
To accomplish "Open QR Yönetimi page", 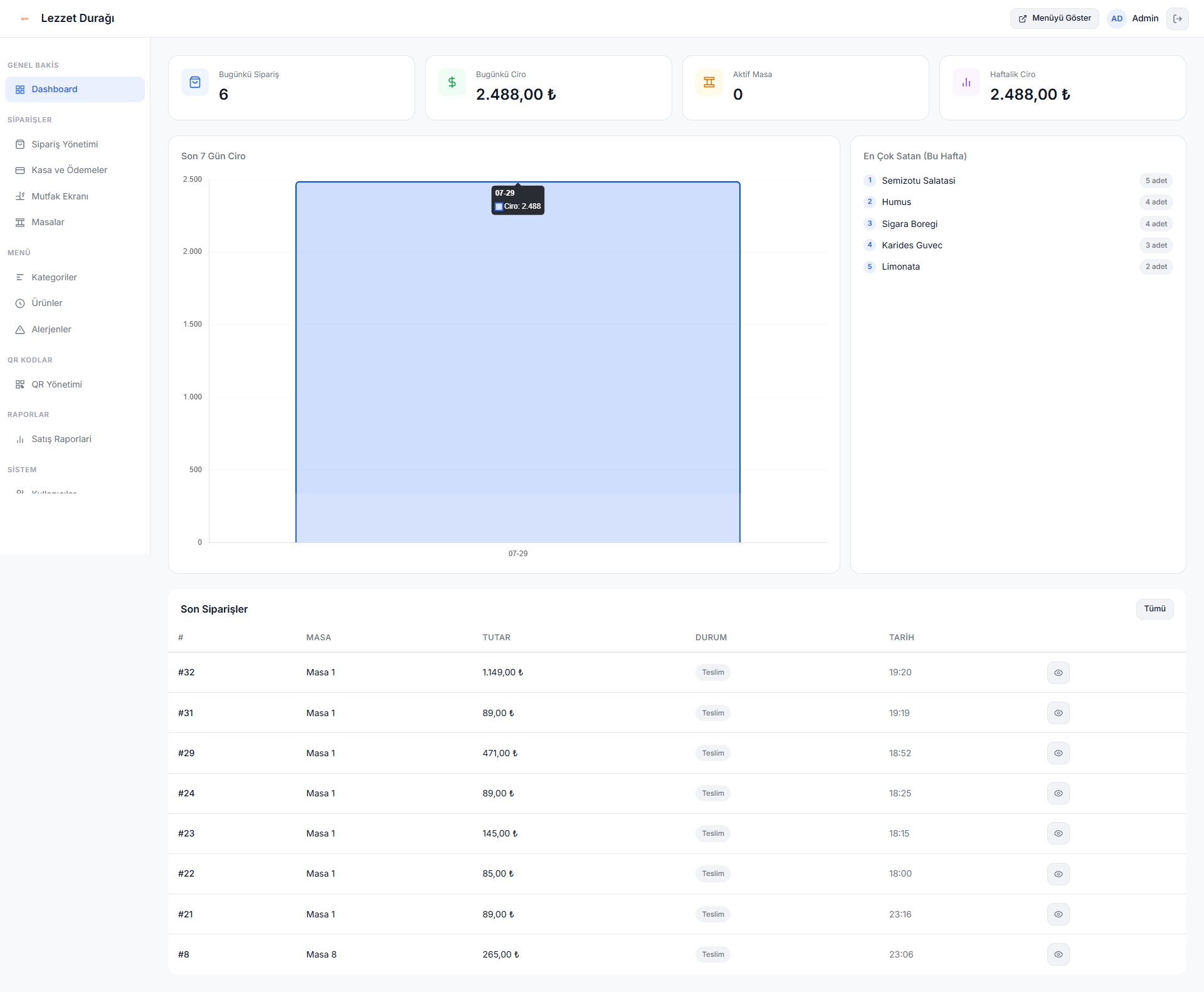I will [x=75, y=384].
